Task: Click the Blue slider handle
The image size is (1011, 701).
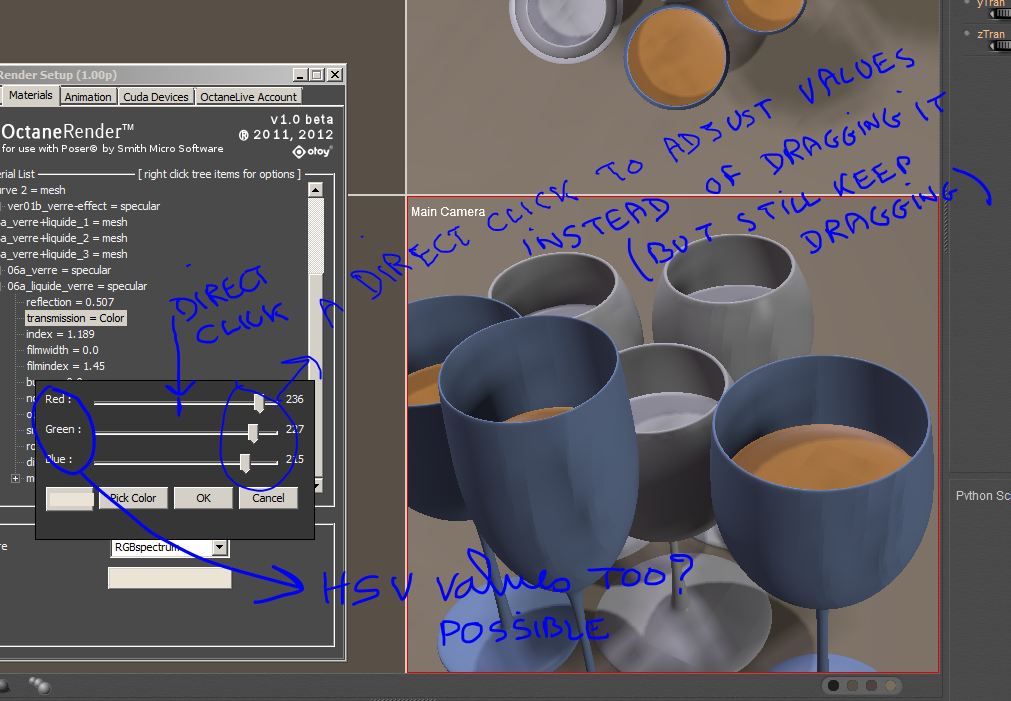Action: tap(244, 463)
